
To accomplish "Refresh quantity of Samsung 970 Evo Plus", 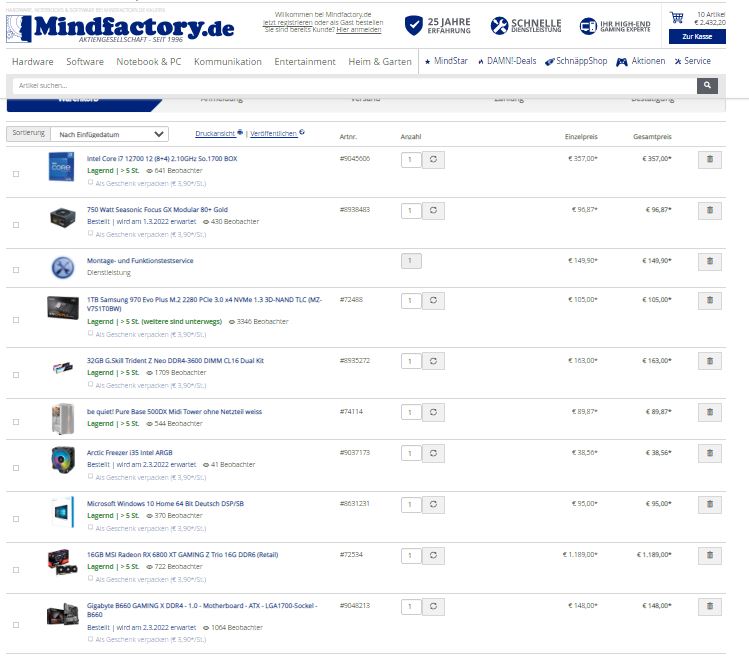I will click(x=433, y=301).
